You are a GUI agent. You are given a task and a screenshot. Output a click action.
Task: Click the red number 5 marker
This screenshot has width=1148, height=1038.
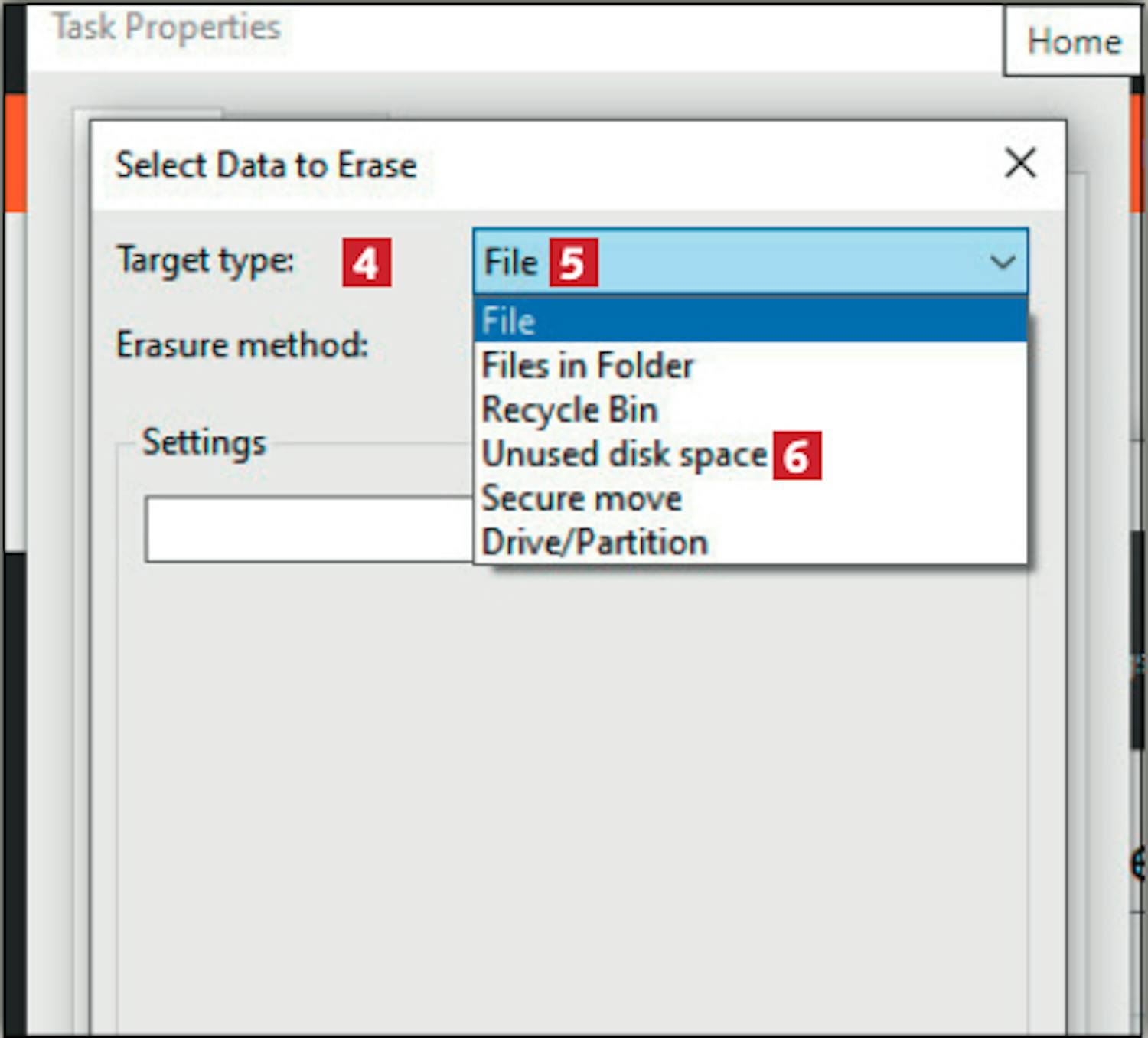(573, 263)
